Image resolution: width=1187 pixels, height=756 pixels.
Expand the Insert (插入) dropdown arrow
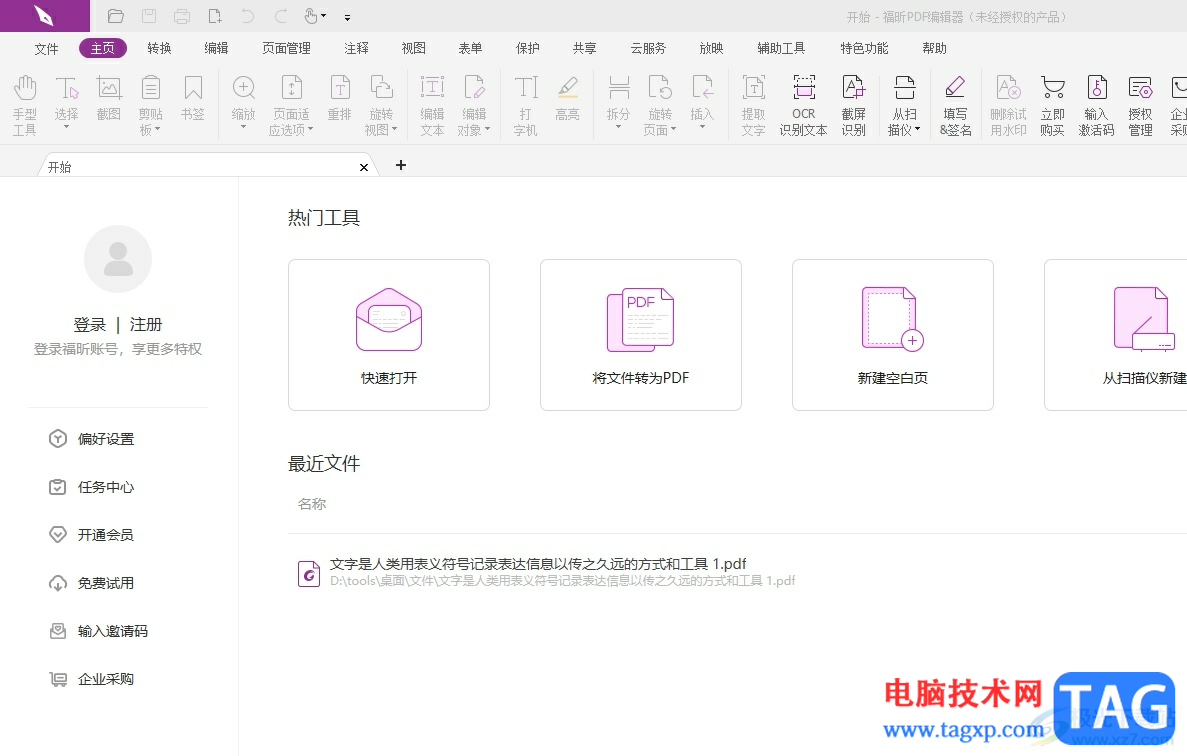click(703, 127)
